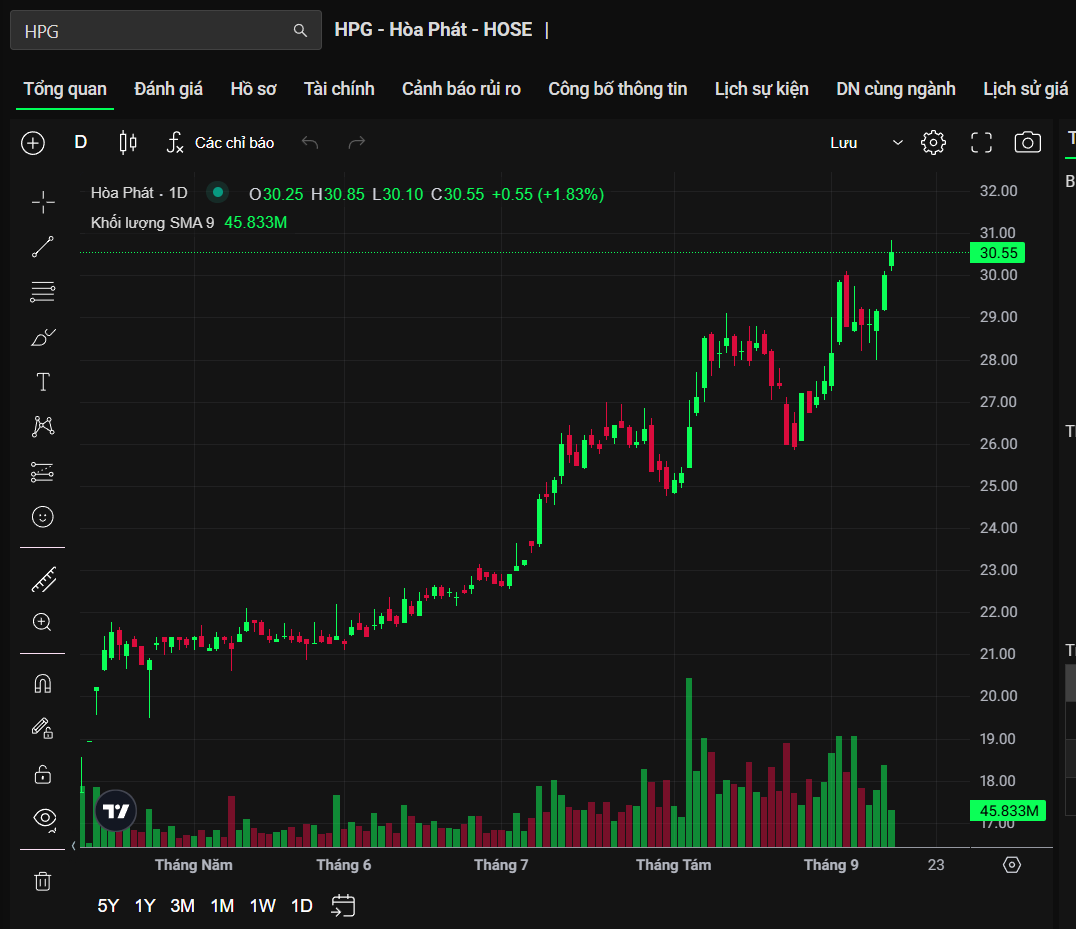
Task: Set range to 1Y
Action: 145,906
